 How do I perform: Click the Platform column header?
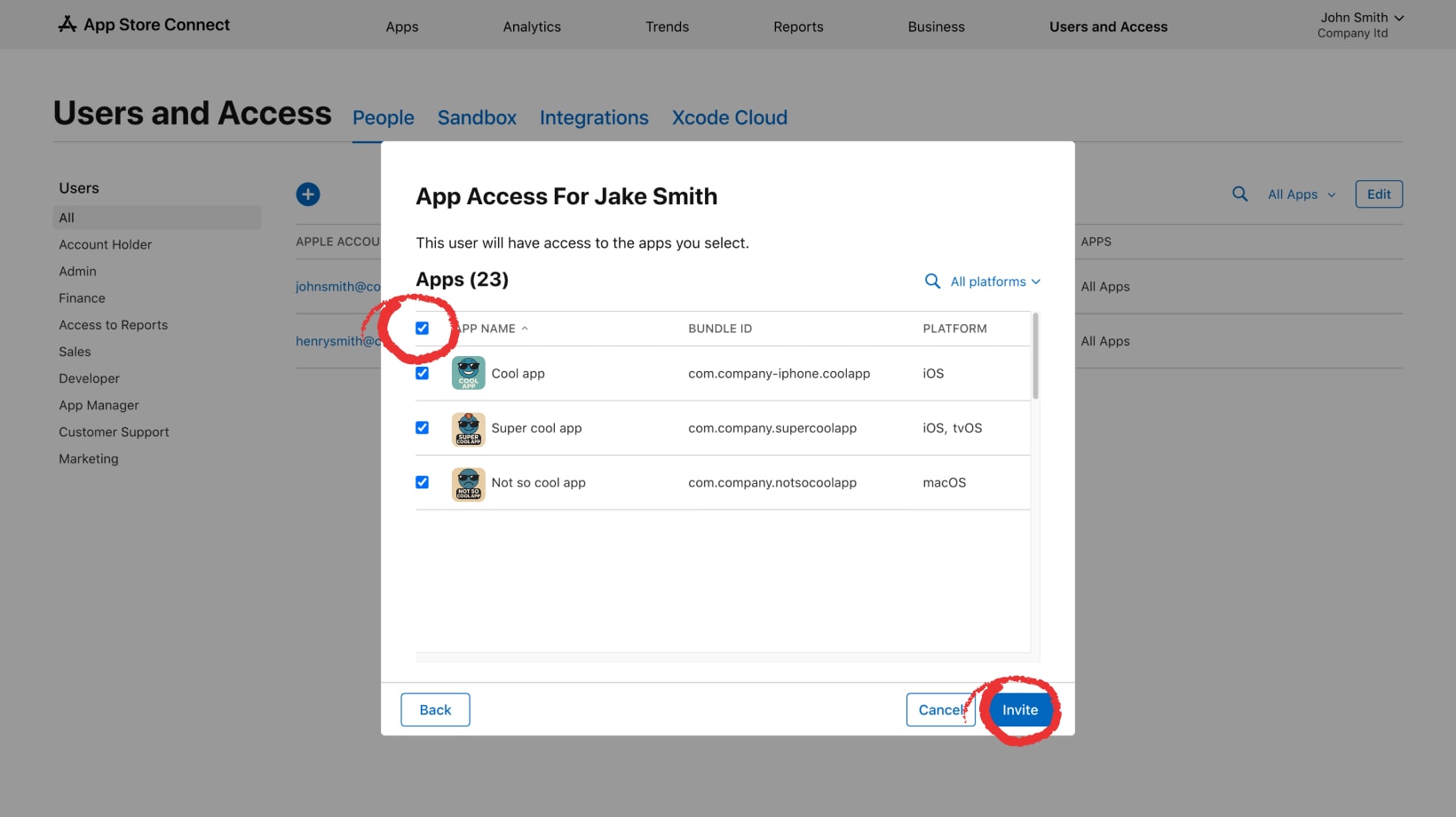pos(954,329)
